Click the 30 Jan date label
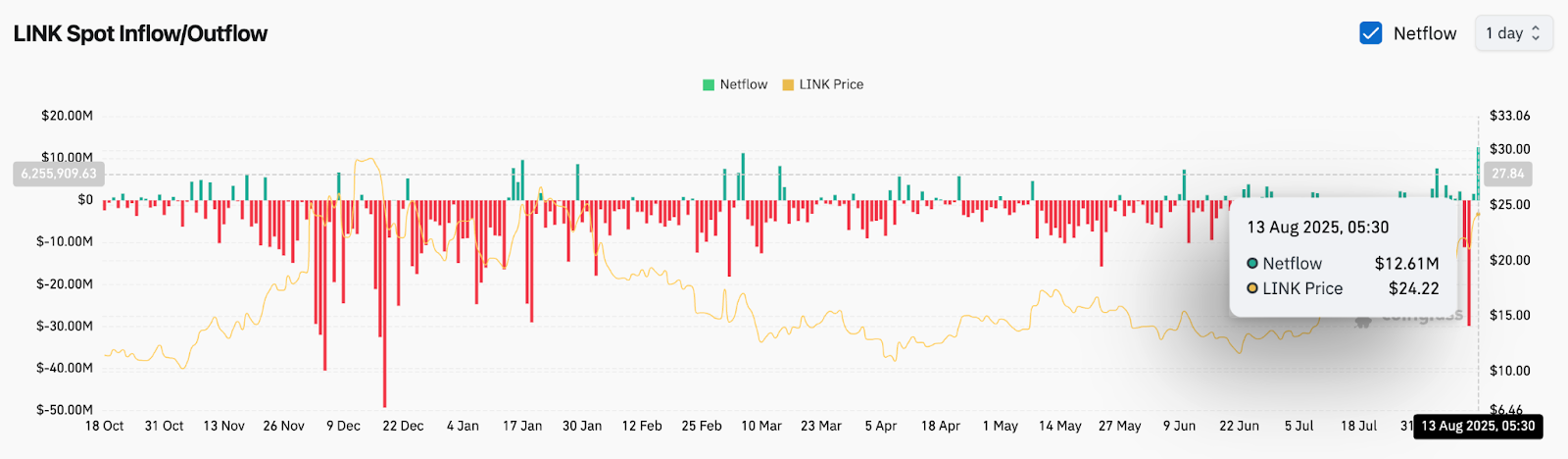Viewport: 1568px width, 459px height. point(582,426)
